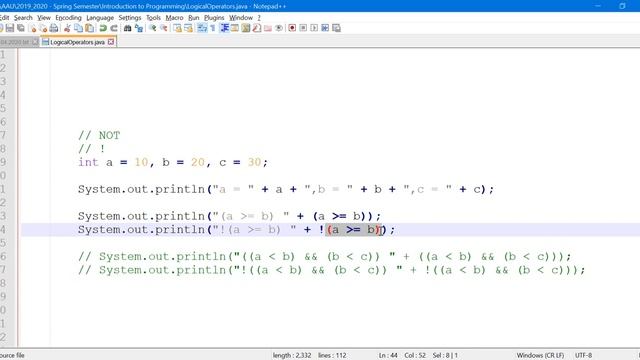Open the ? help menu
Screen dimensions: 640x360
coord(259,18)
